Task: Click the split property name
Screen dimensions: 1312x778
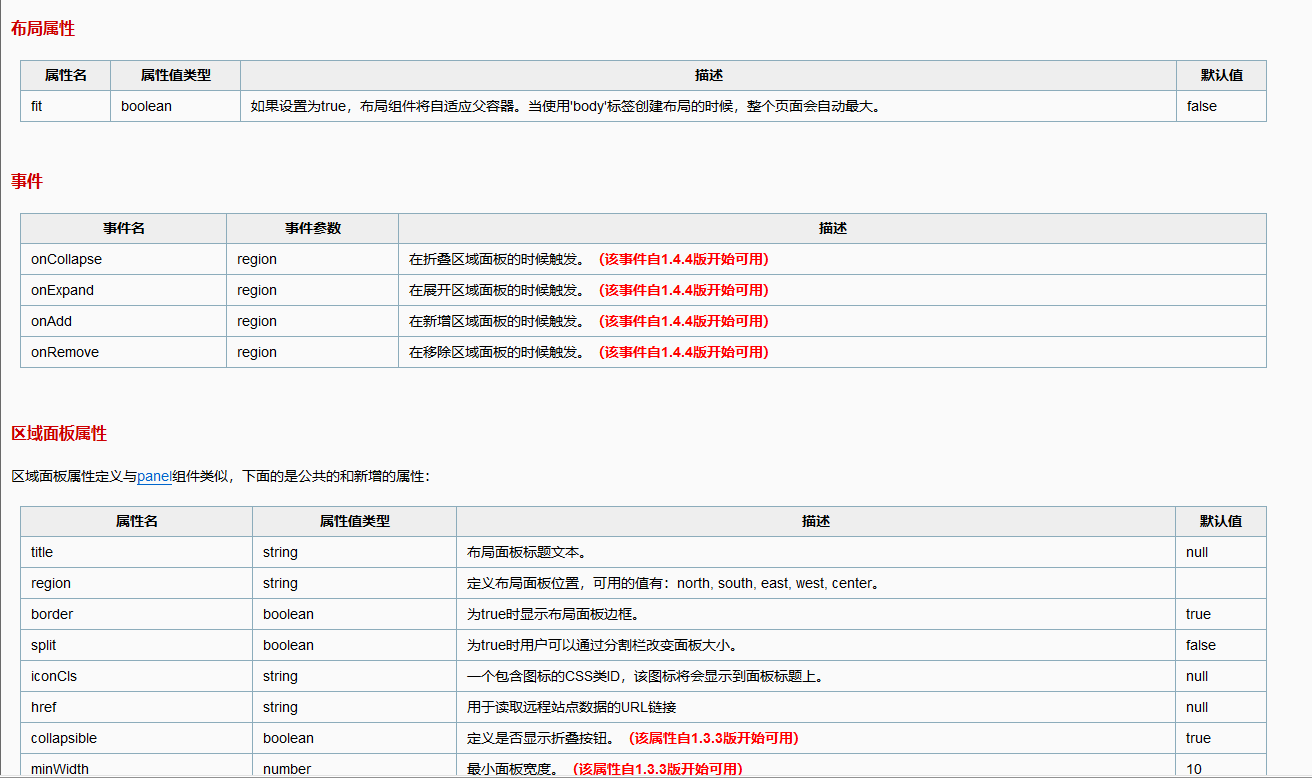Action: click(x=43, y=645)
